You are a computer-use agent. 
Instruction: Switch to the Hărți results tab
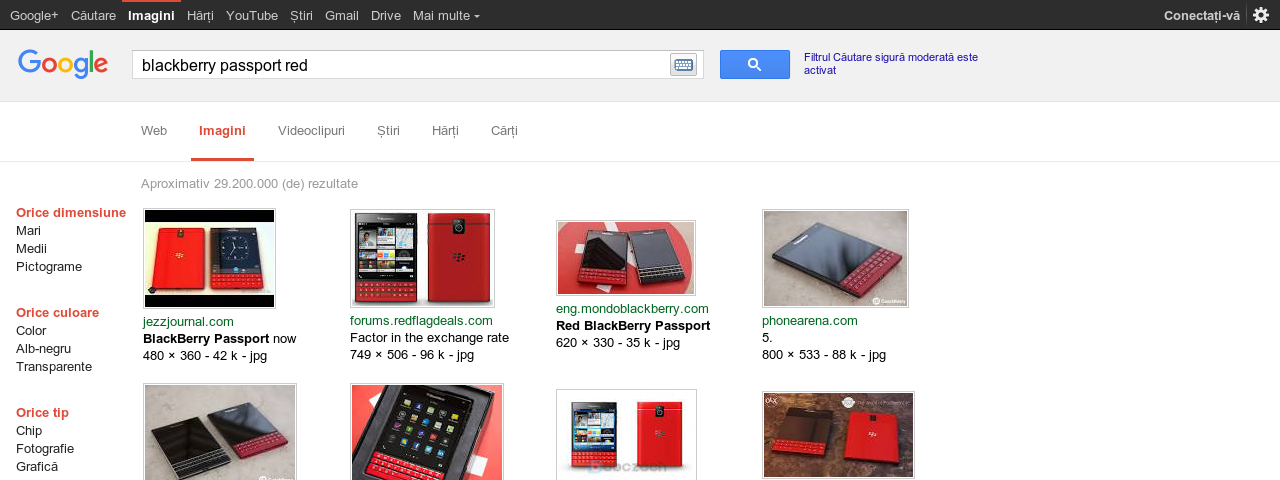445,131
